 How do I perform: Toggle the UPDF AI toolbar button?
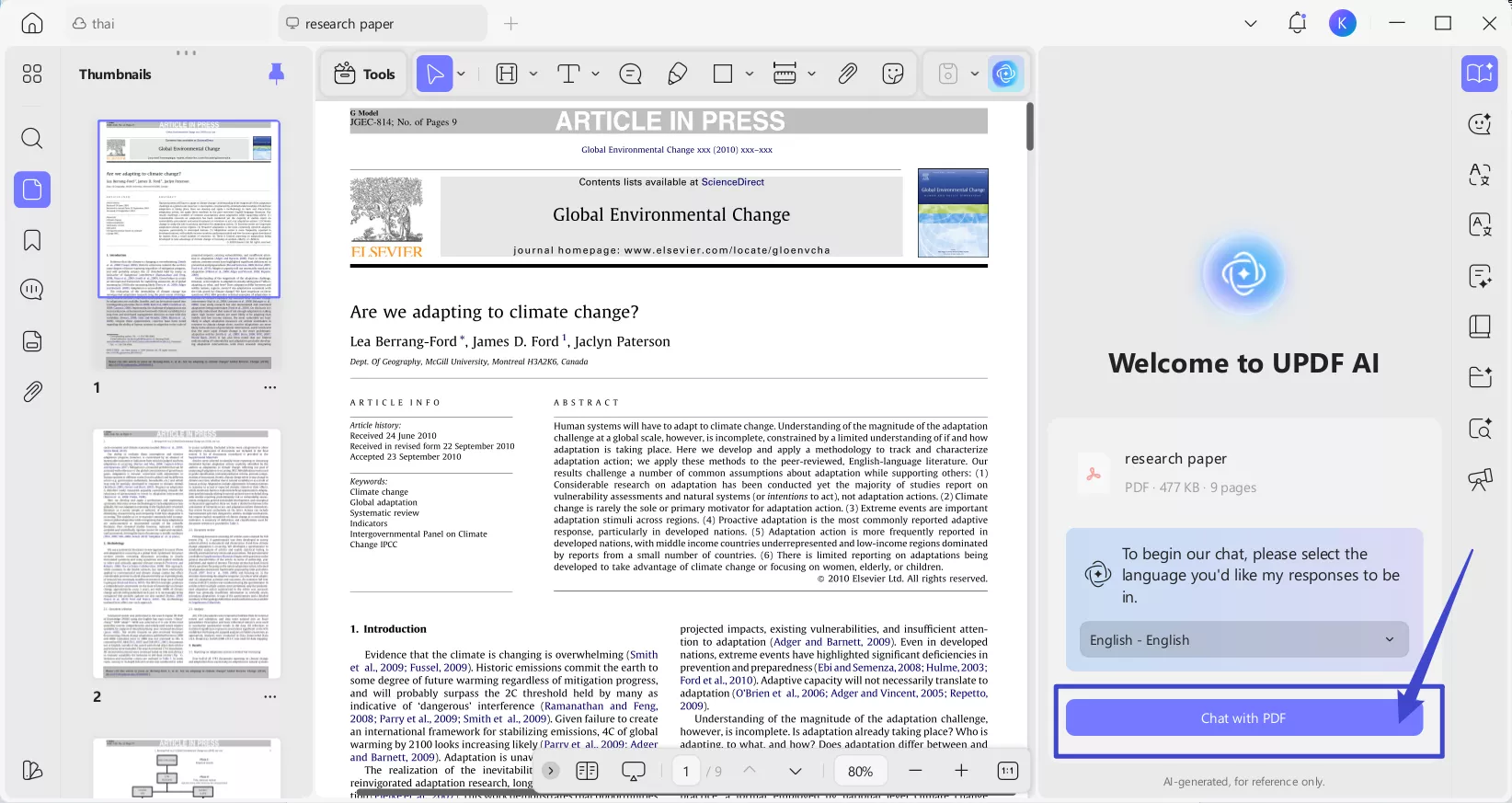click(x=1006, y=74)
